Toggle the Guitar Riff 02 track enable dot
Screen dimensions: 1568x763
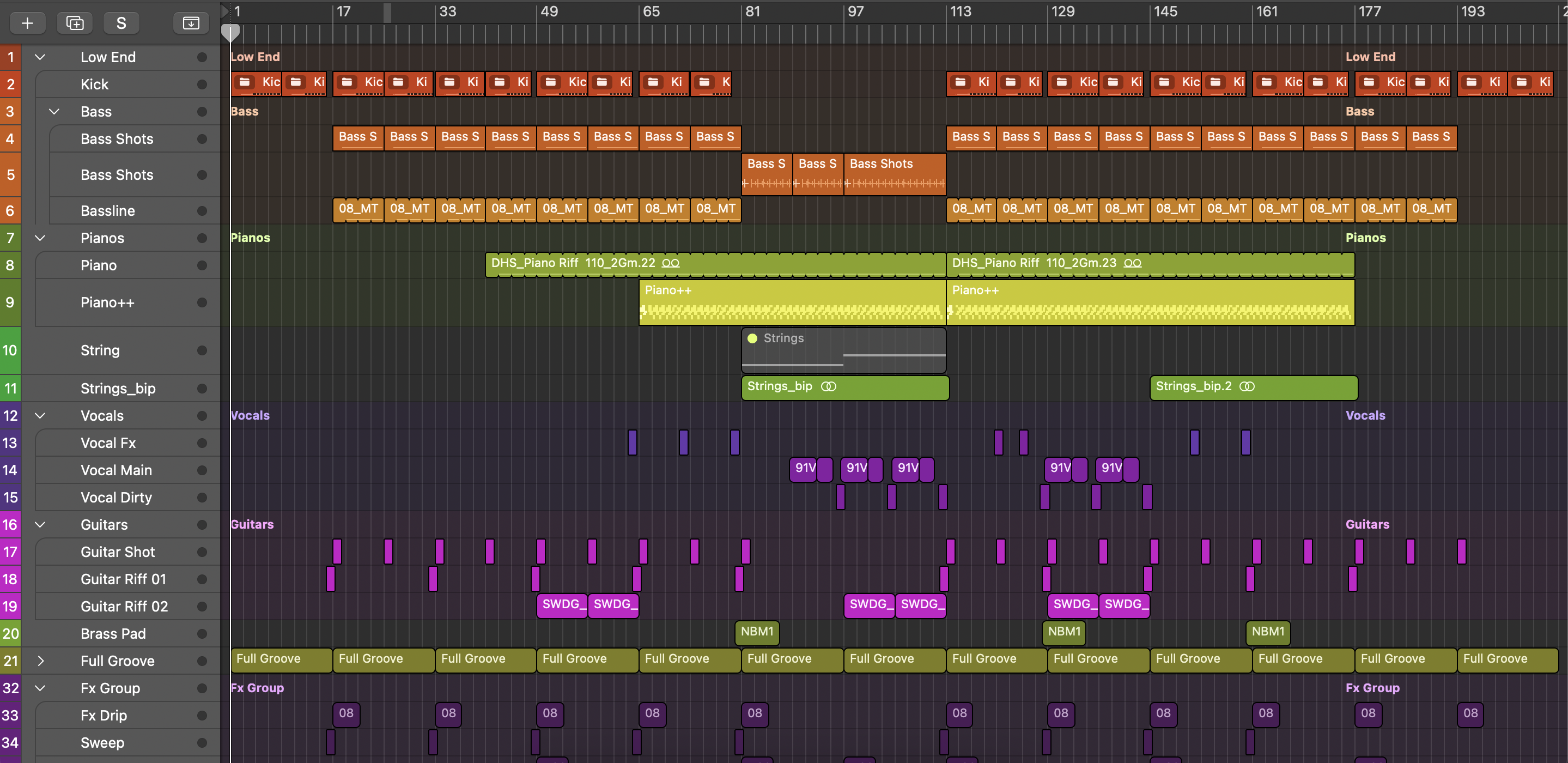(x=202, y=607)
